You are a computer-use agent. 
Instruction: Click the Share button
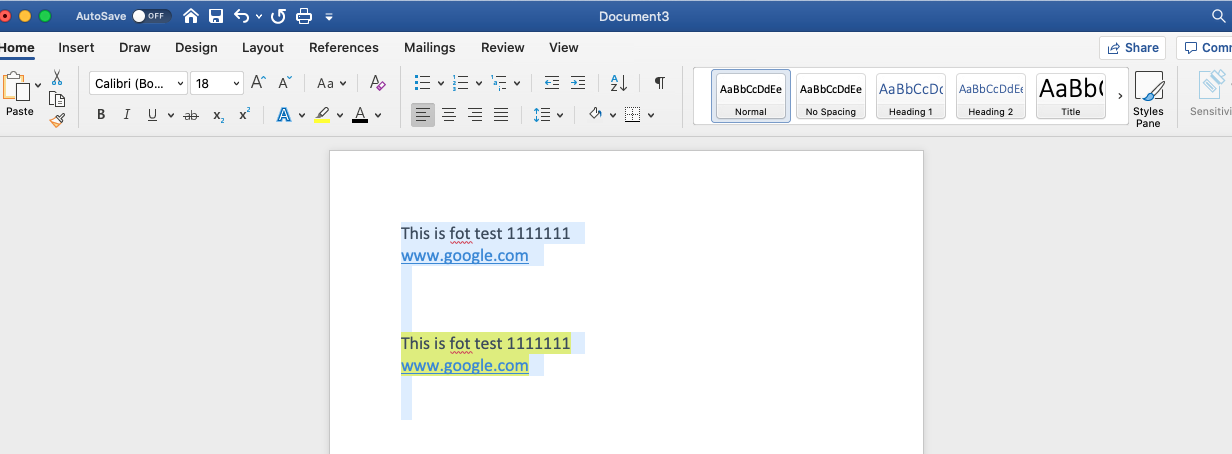(1132, 48)
